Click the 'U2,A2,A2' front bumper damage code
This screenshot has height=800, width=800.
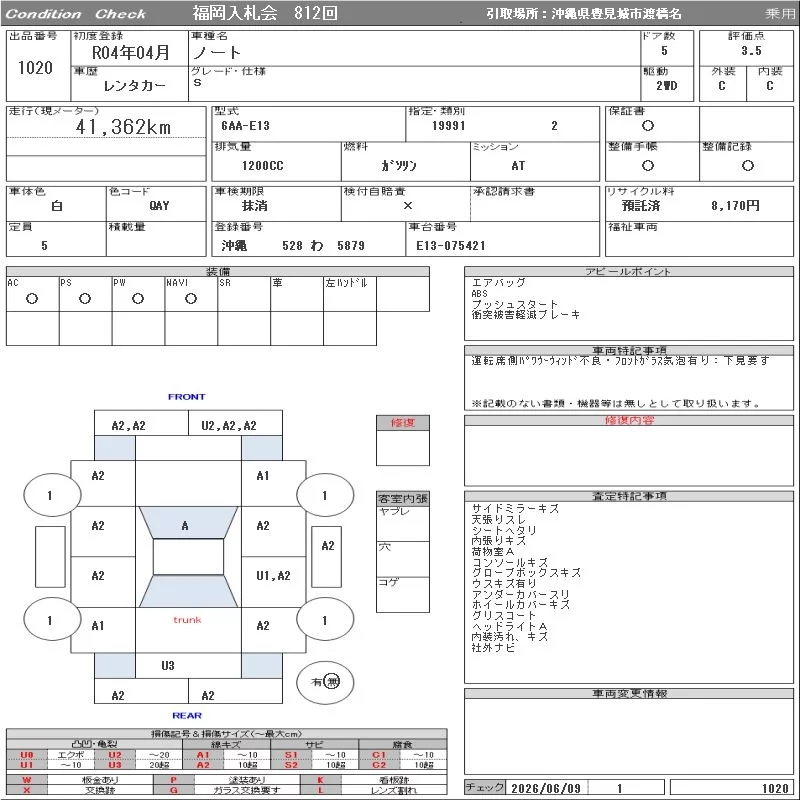pyautogui.click(x=229, y=426)
